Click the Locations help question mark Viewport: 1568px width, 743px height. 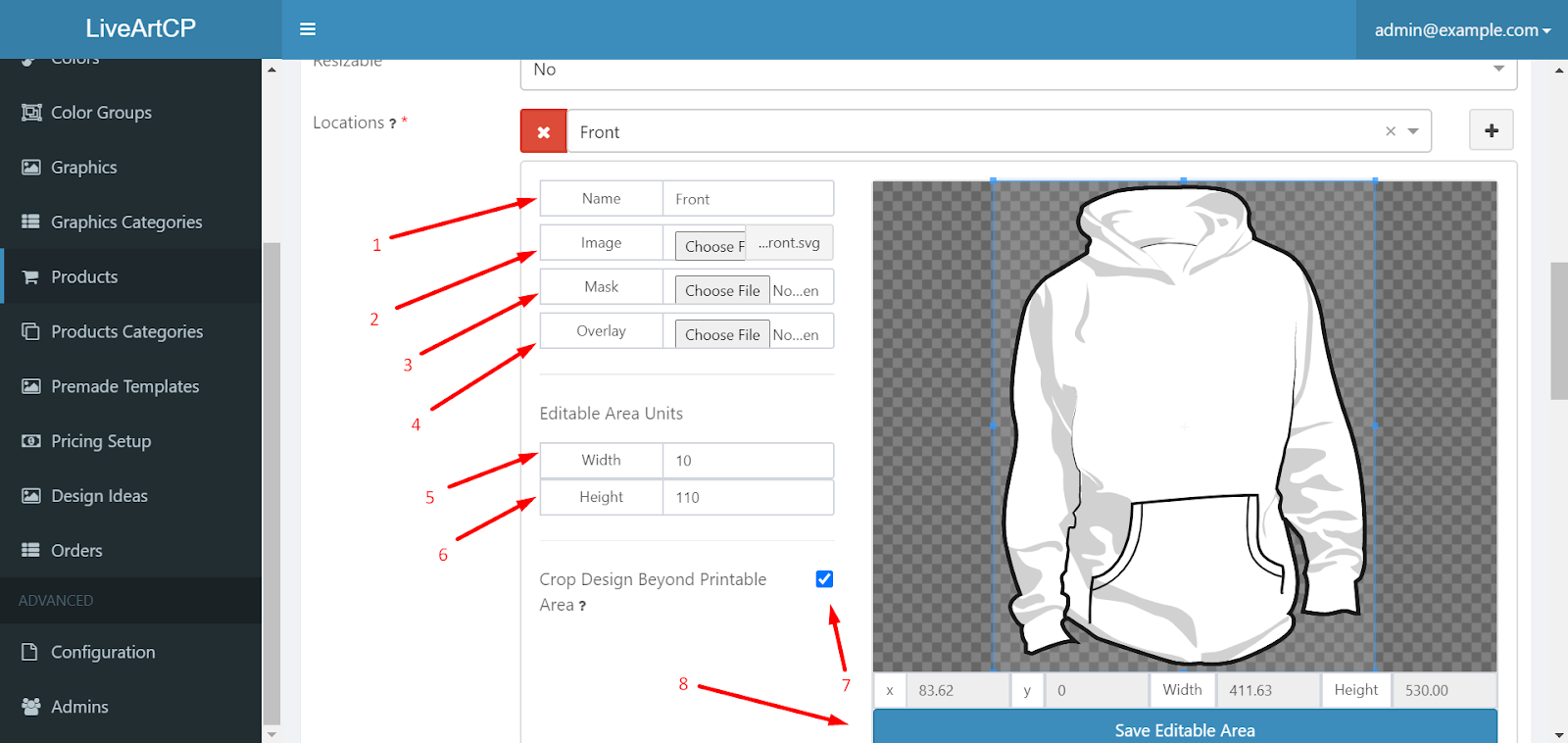(x=392, y=124)
